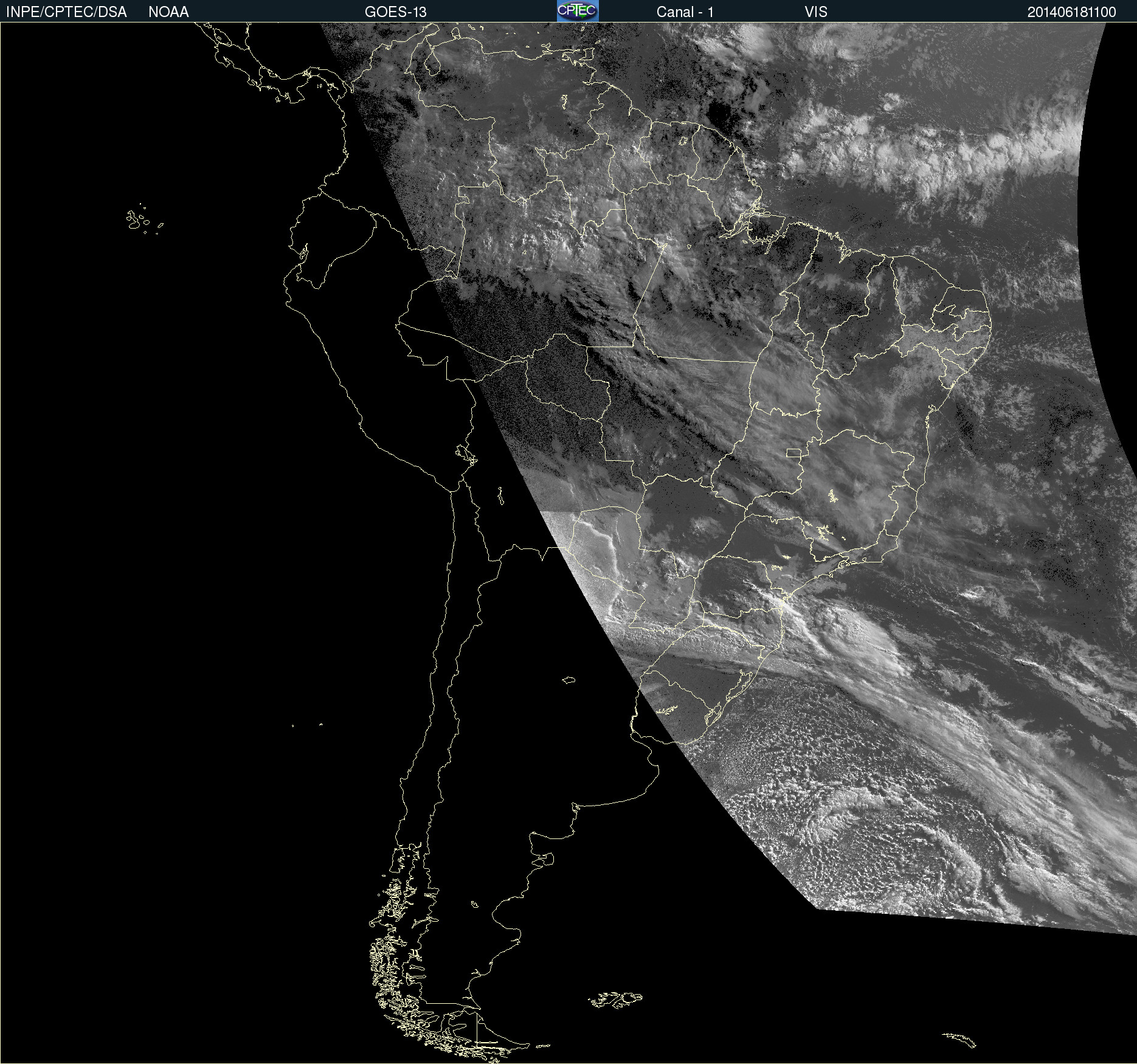
Task: Select the GOES-13 satellite label
Action: pos(396,12)
